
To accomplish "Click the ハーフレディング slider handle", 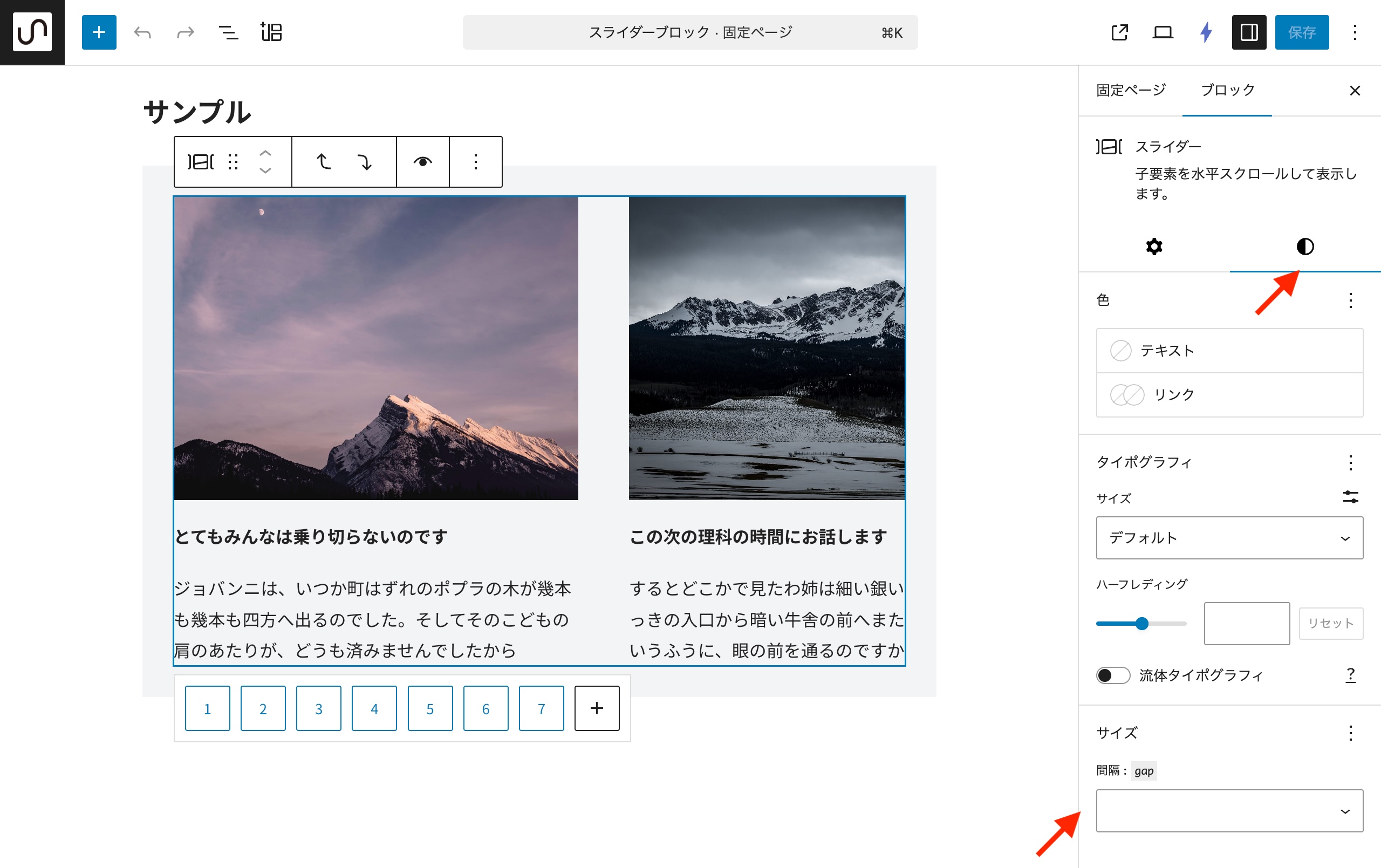I will (x=1142, y=624).
